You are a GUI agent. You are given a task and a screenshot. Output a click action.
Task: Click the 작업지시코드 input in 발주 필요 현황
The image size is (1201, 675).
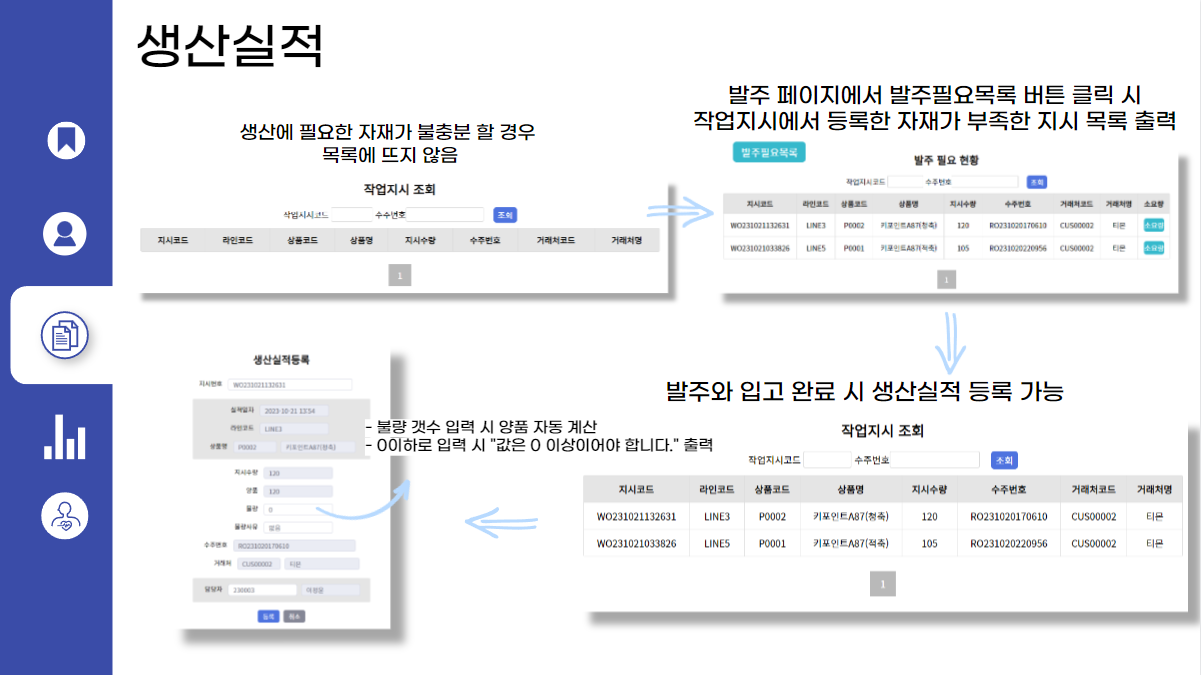coord(904,181)
